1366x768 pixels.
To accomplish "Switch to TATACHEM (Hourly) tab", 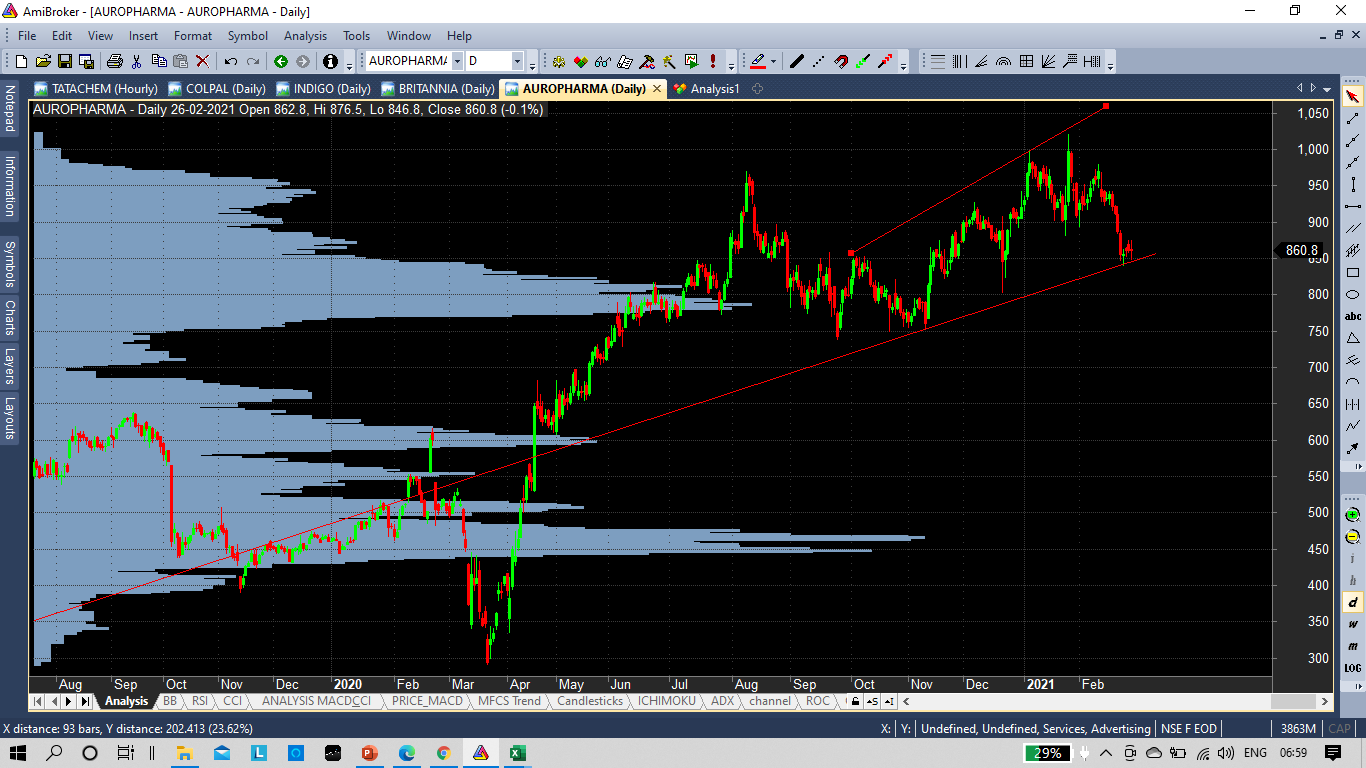I will click(96, 89).
